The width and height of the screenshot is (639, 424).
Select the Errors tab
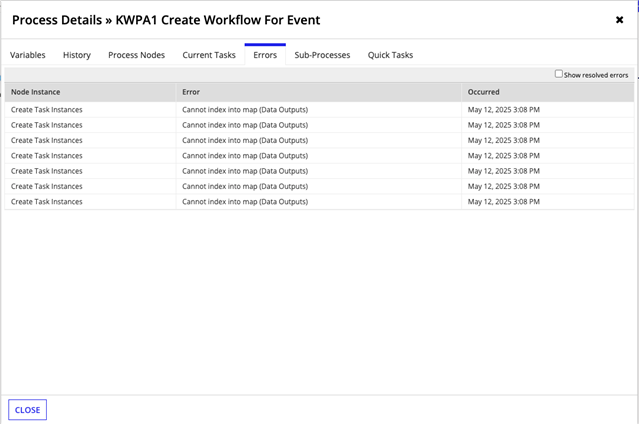click(x=265, y=55)
